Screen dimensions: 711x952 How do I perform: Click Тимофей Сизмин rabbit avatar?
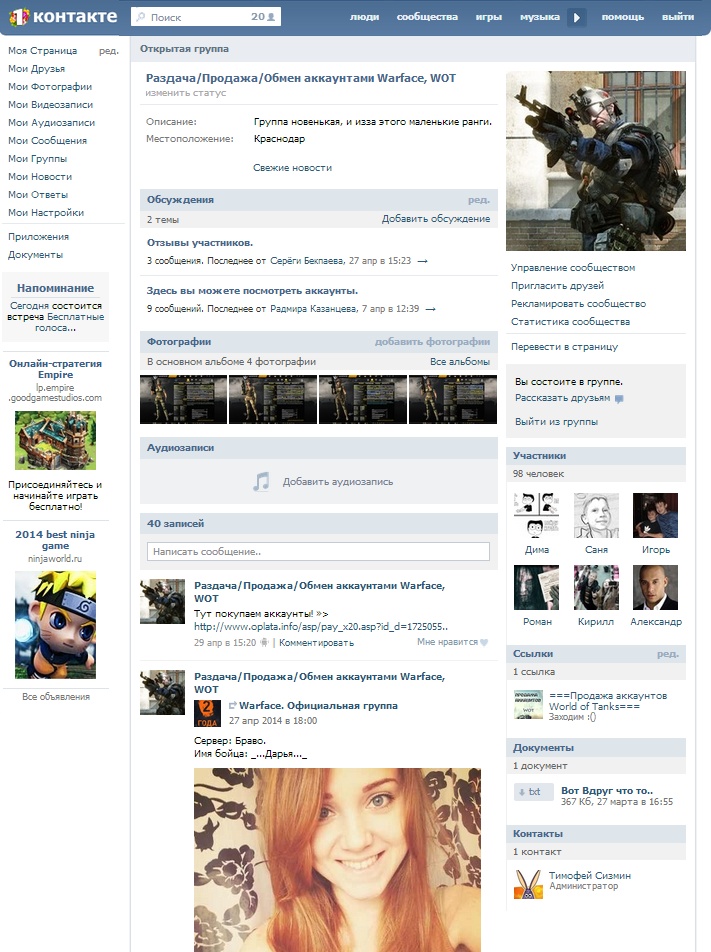click(528, 885)
